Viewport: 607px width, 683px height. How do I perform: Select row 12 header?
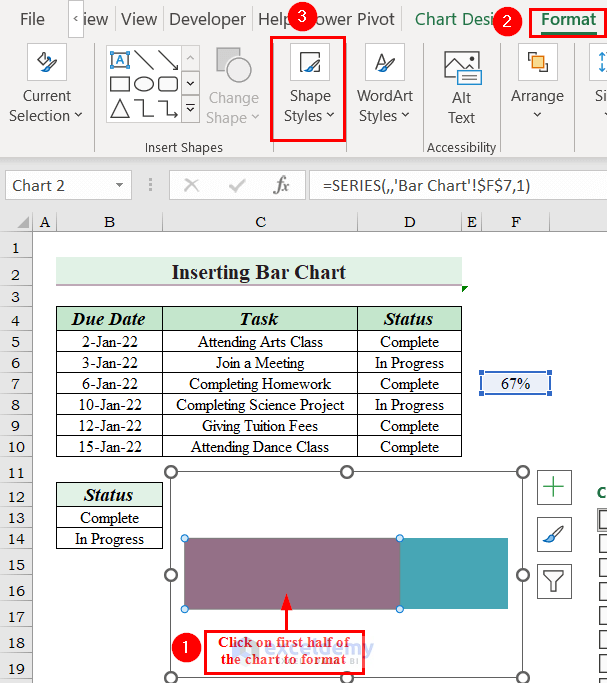coord(16,496)
